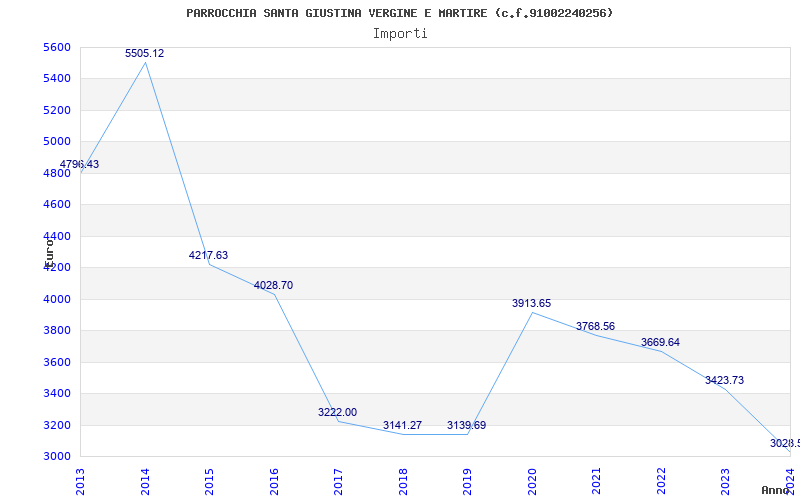The width and height of the screenshot is (800, 500).
Task: Select the year 2023 on the axis
Action: pyautogui.click(x=726, y=482)
